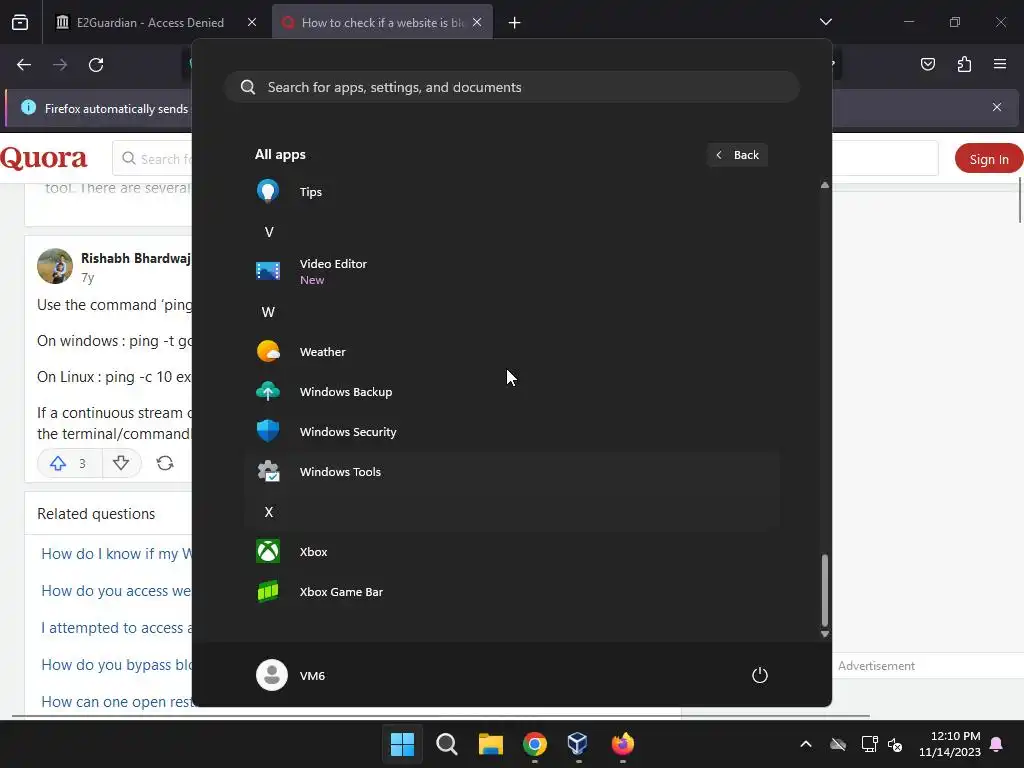This screenshot has height=768, width=1024.
Task: Click the Quora search field
Action: [153, 159]
